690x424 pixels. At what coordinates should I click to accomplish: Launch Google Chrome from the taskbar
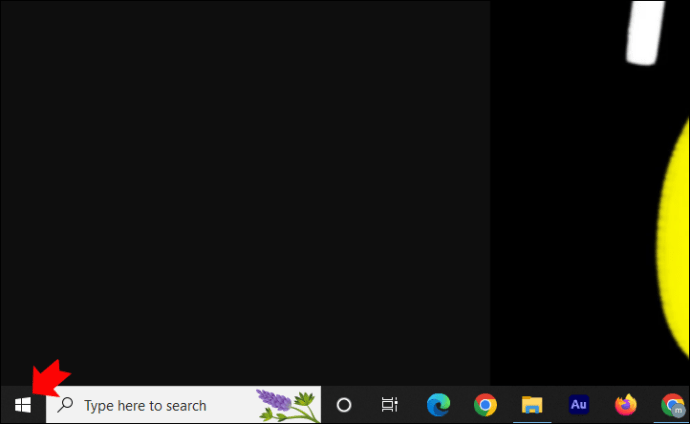[x=485, y=405]
